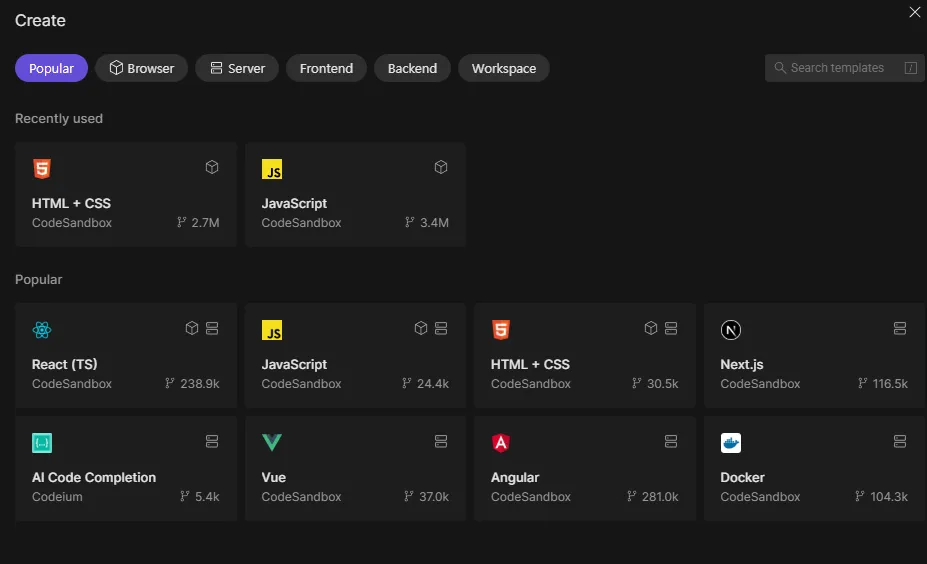Click server icon on AI Code Completion card

tap(212, 441)
